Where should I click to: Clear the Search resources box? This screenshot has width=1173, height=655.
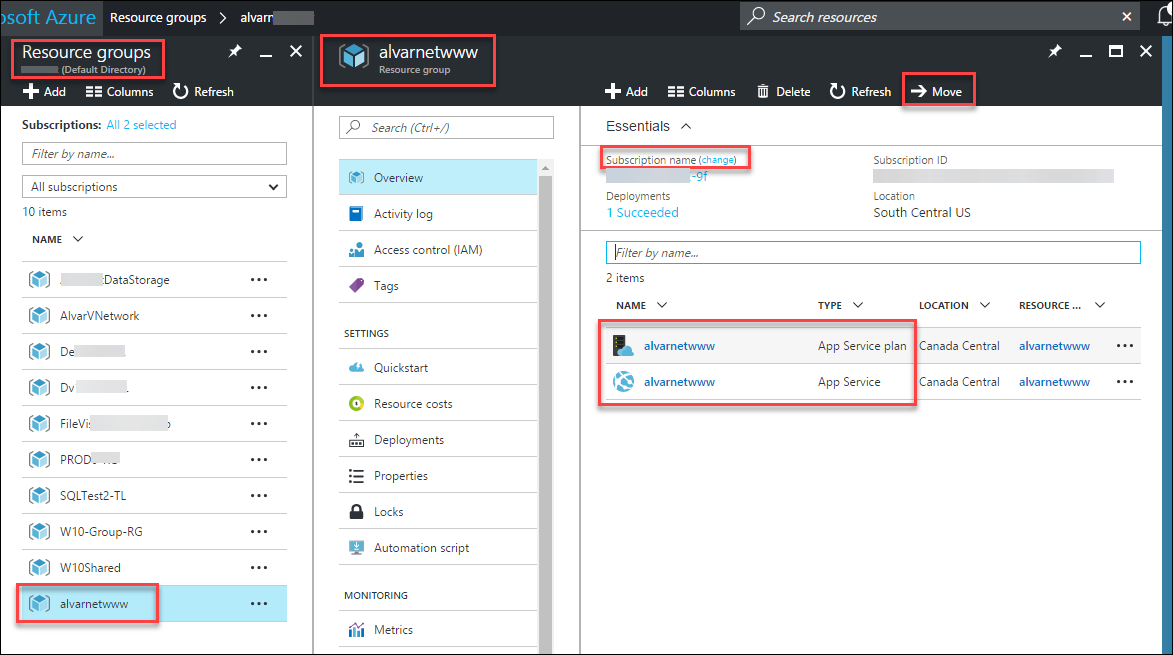[1127, 16]
